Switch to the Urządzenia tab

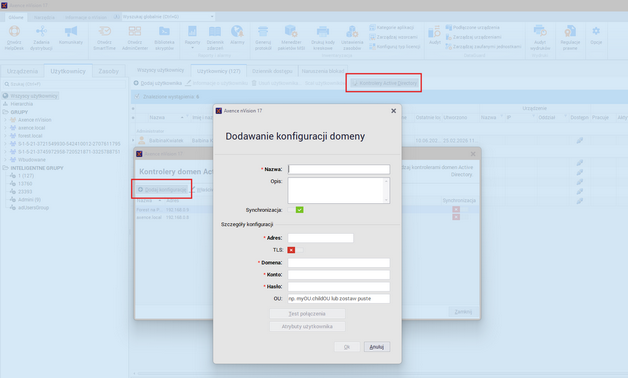(22, 71)
